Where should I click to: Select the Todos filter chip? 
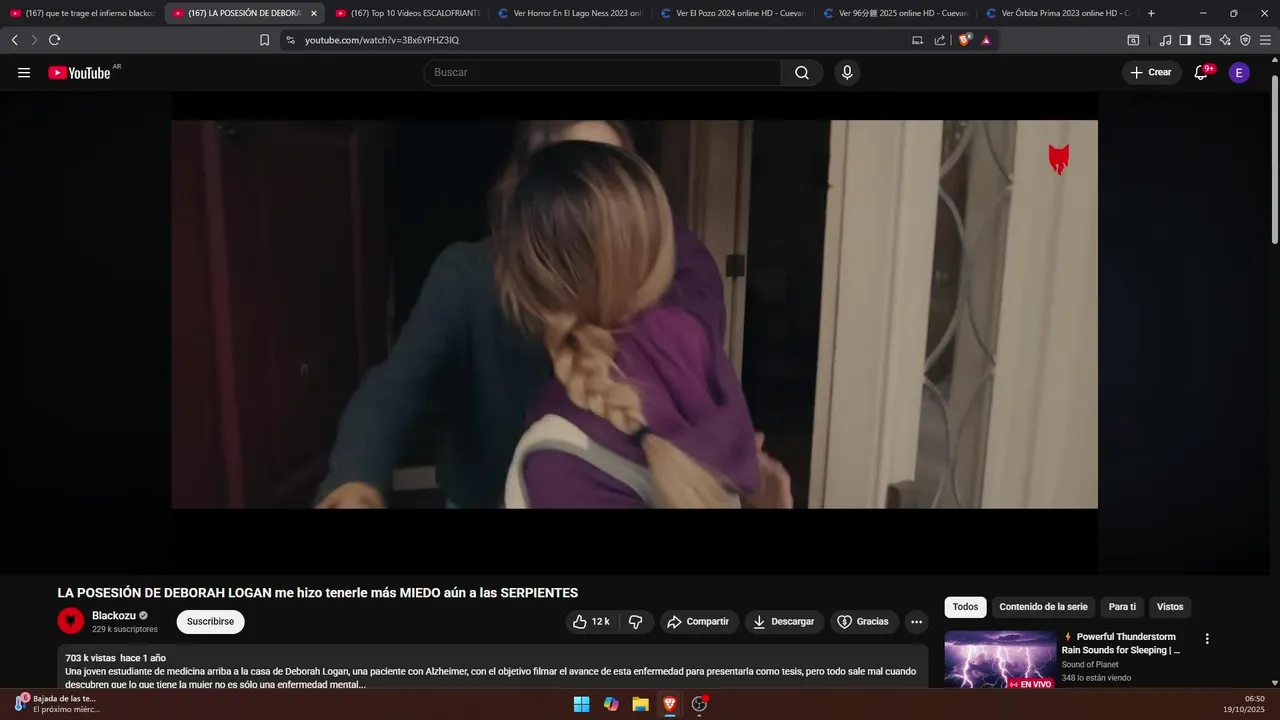click(965, 607)
